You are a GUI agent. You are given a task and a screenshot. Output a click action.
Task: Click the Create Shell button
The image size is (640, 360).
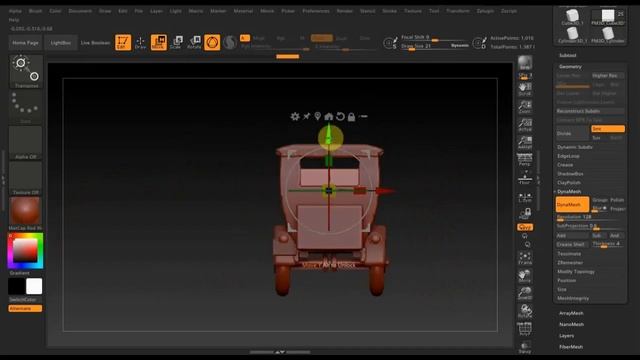[x=571, y=244]
